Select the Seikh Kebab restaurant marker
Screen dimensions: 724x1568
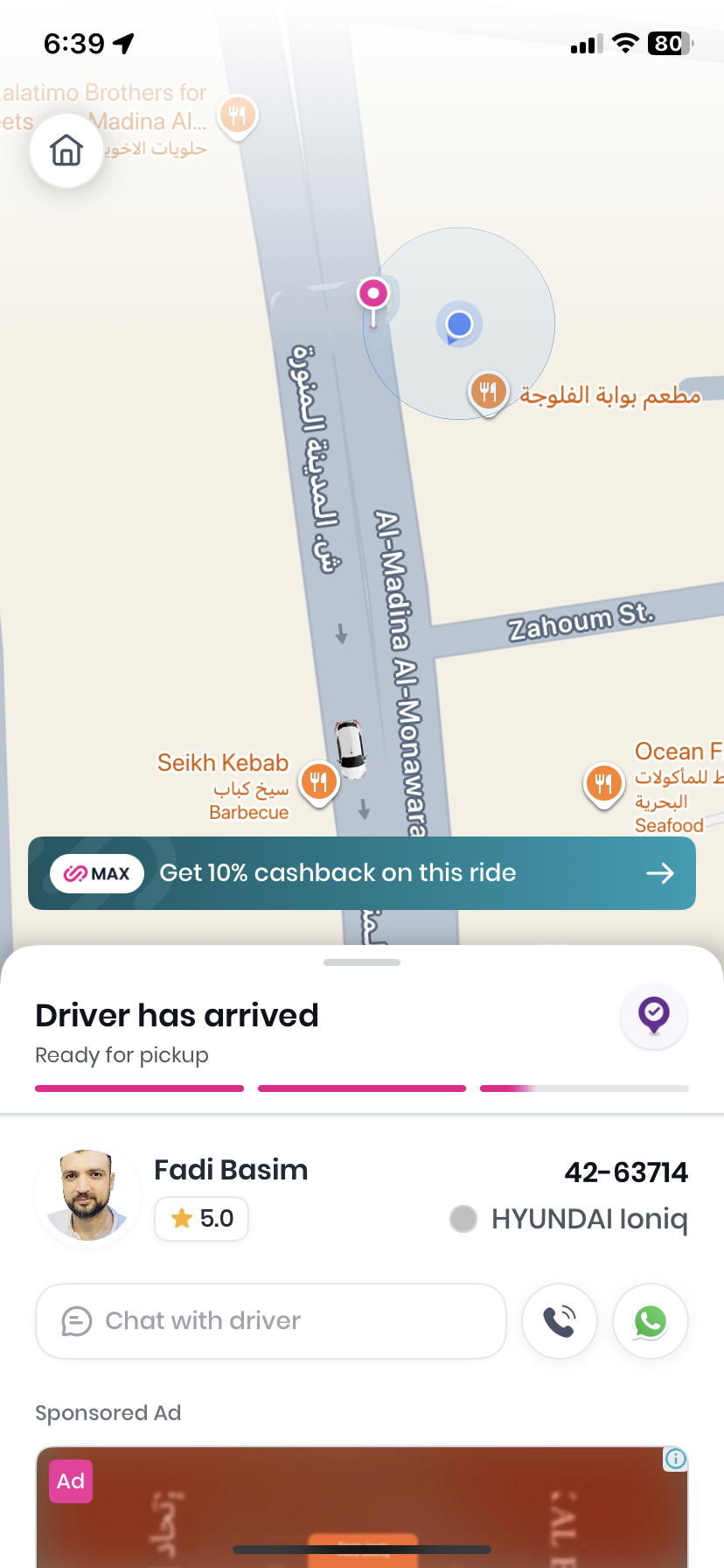tap(318, 780)
